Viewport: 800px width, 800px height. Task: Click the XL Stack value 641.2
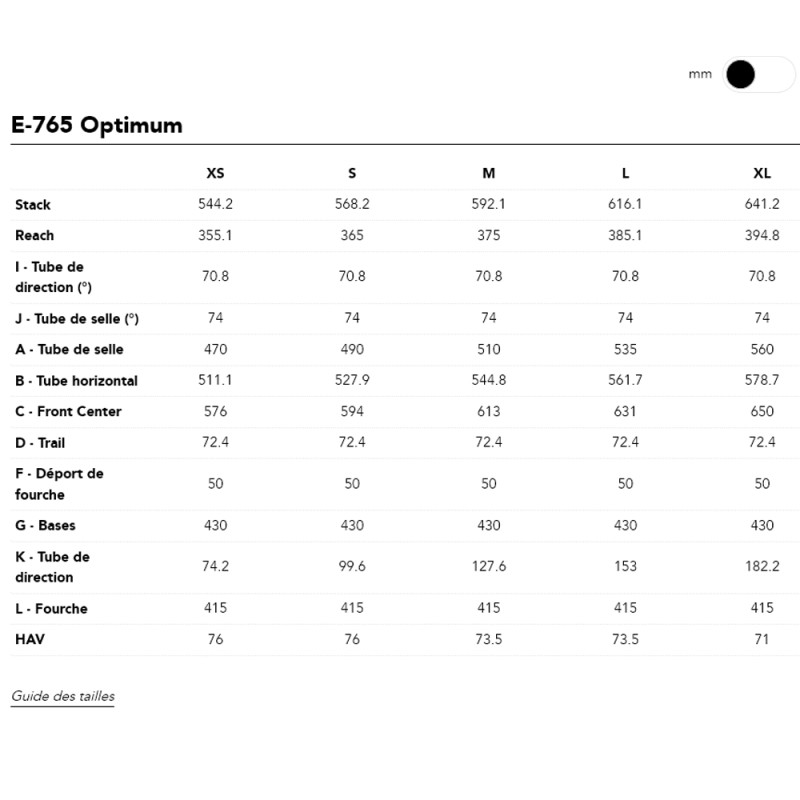pyautogui.click(x=762, y=204)
